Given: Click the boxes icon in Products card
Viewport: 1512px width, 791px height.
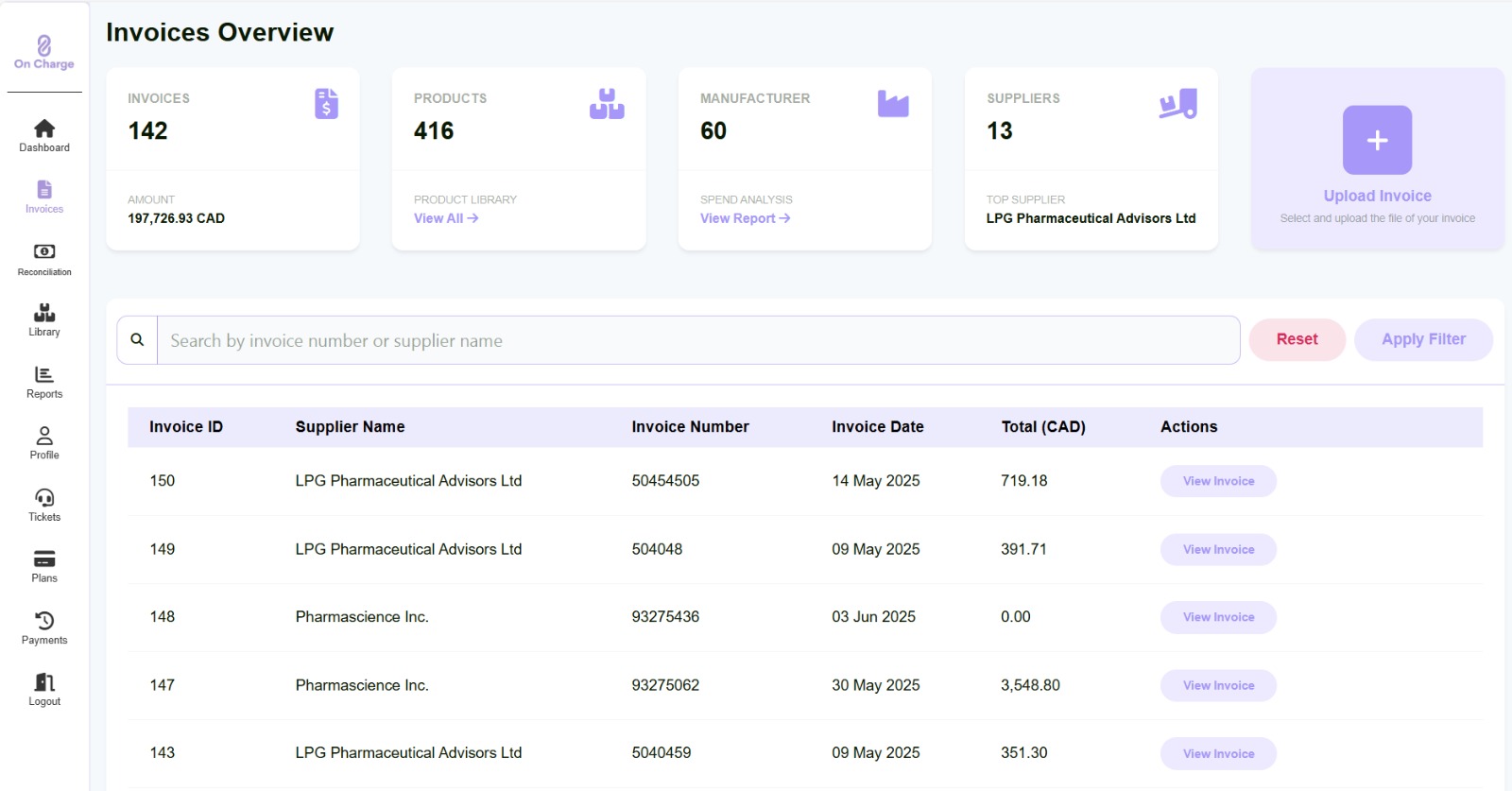Looking at the screenshot, I should (607, 104).
